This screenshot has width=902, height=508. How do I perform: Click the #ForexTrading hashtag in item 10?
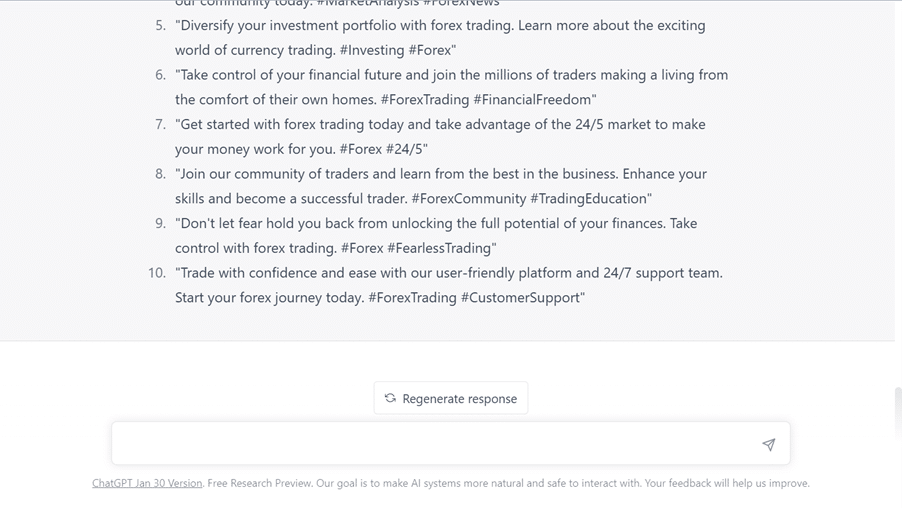coord(412,298)
